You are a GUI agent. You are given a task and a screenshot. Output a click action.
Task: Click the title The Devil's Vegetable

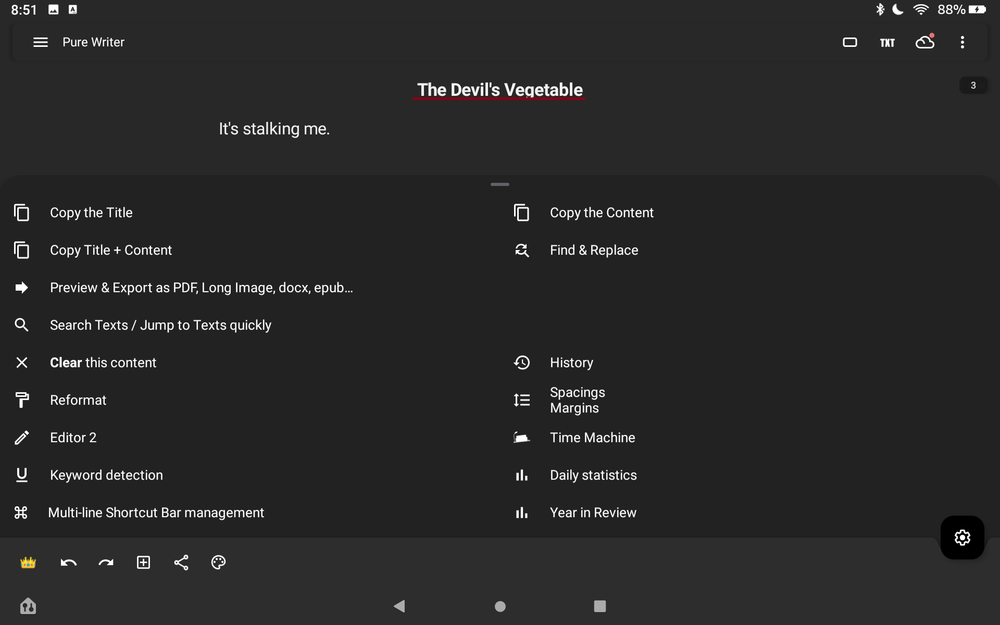pyautogui.click(x=499, y=90)
